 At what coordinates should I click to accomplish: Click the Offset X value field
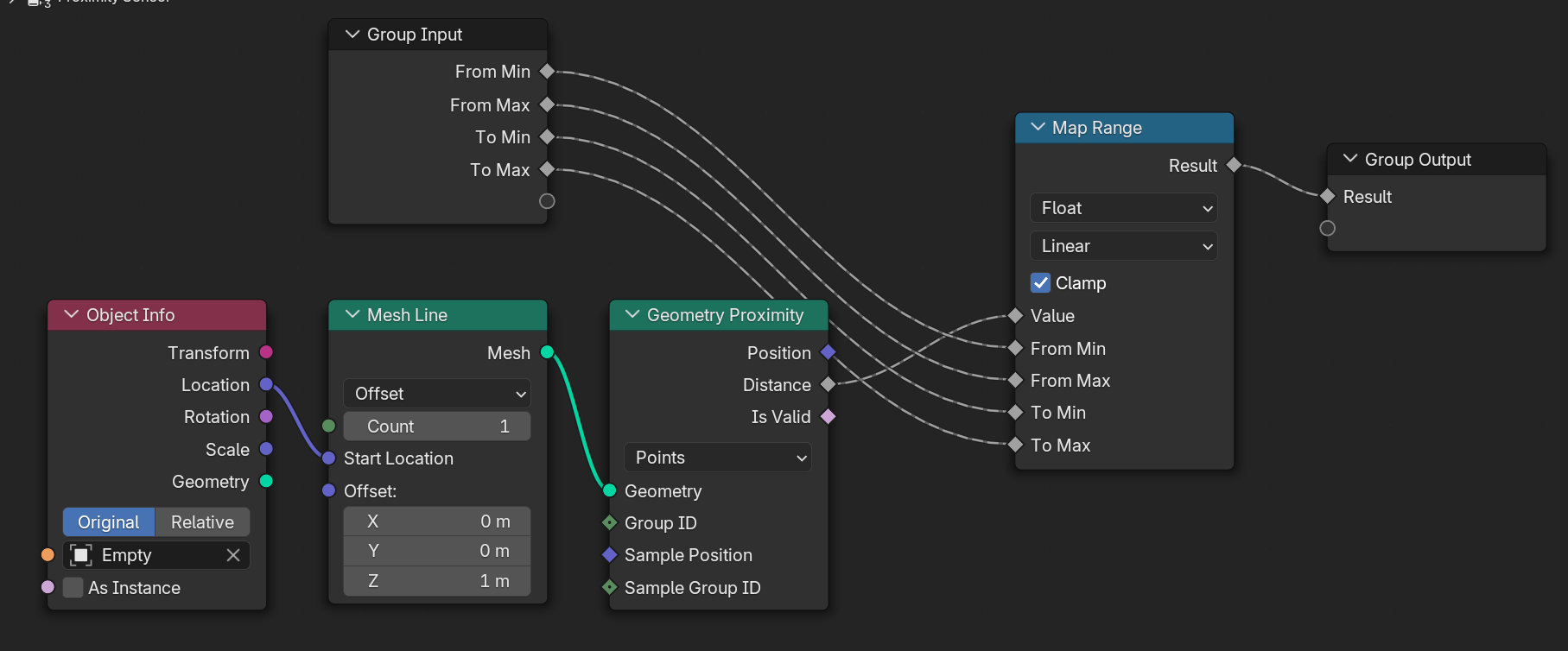tap(437, 521)
